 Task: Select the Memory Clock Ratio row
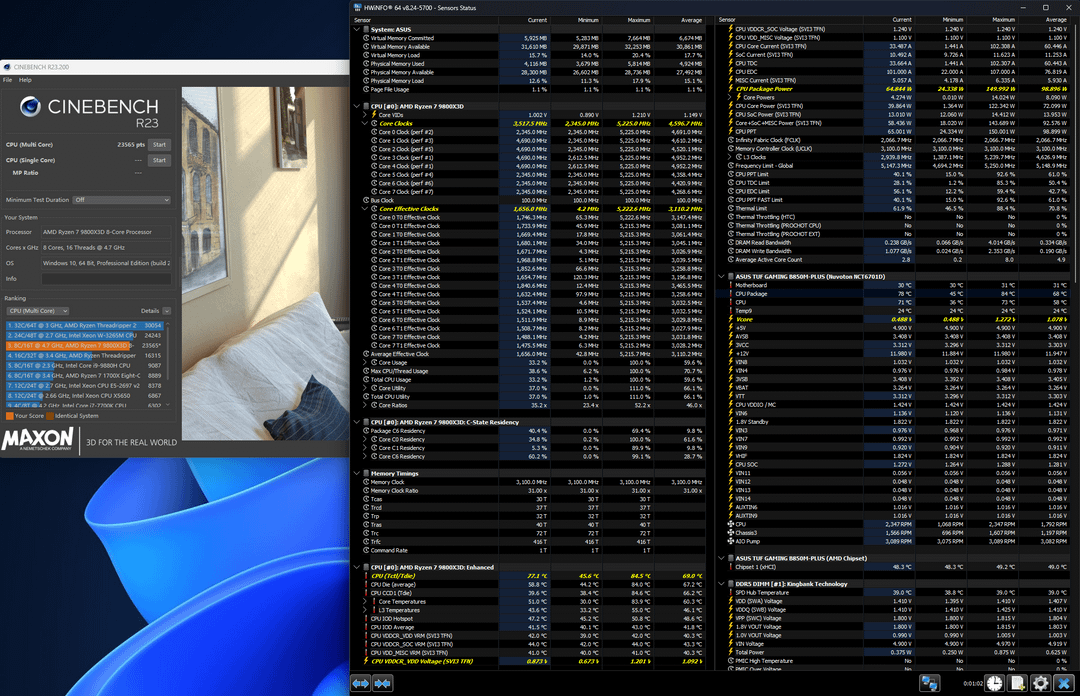(x=529, y=491)
